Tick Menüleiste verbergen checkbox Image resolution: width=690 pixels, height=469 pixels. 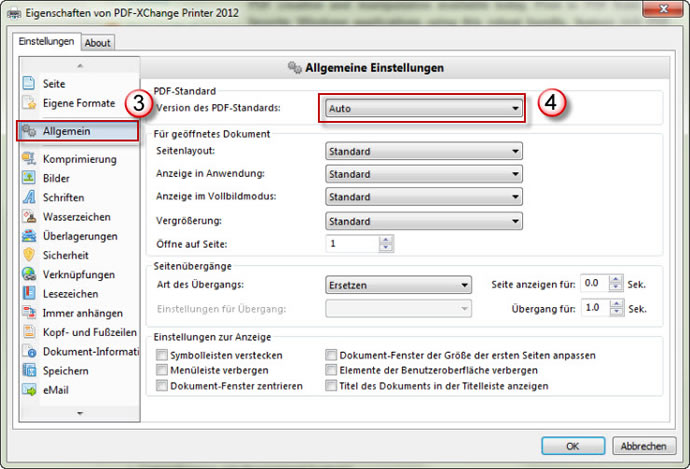[162, 370]
